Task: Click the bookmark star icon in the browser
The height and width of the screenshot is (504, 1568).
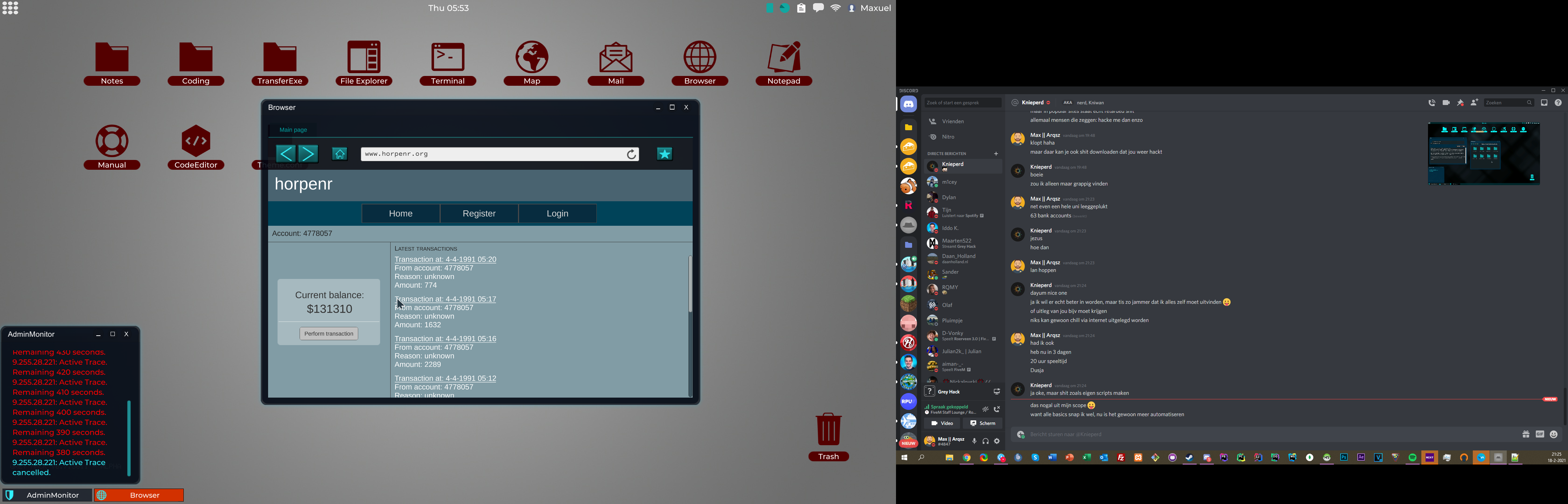Action: click(x=664, y=154)
